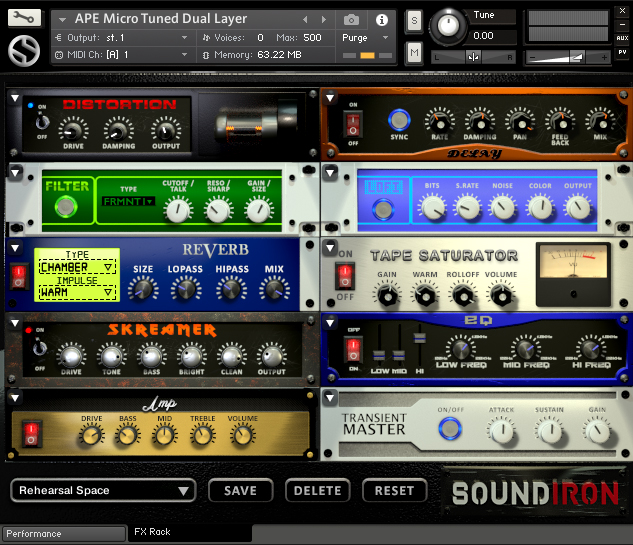633x545 pixels.
Task: Go to next instrument preset arrow
Action: [324, 19]
